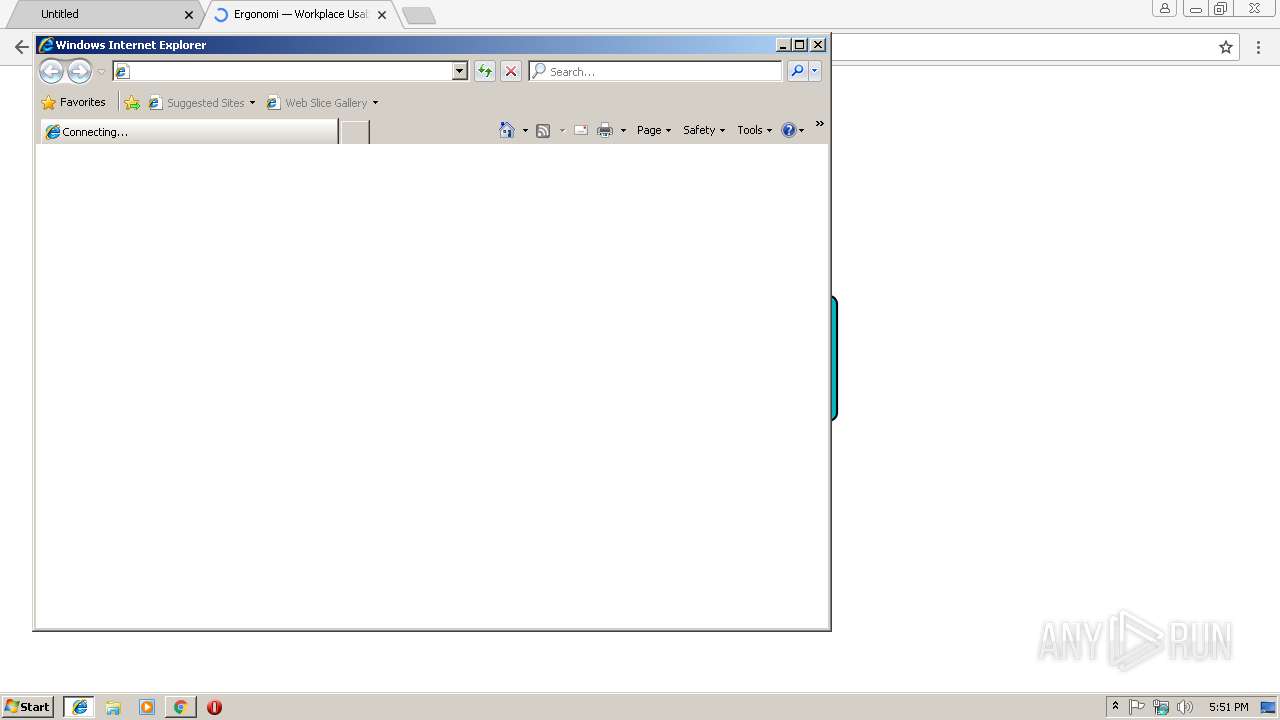Viewport: 1280px width, 720px height.
Task: Open Windows Media Player taskbar icon
Action: coord(147,707)
